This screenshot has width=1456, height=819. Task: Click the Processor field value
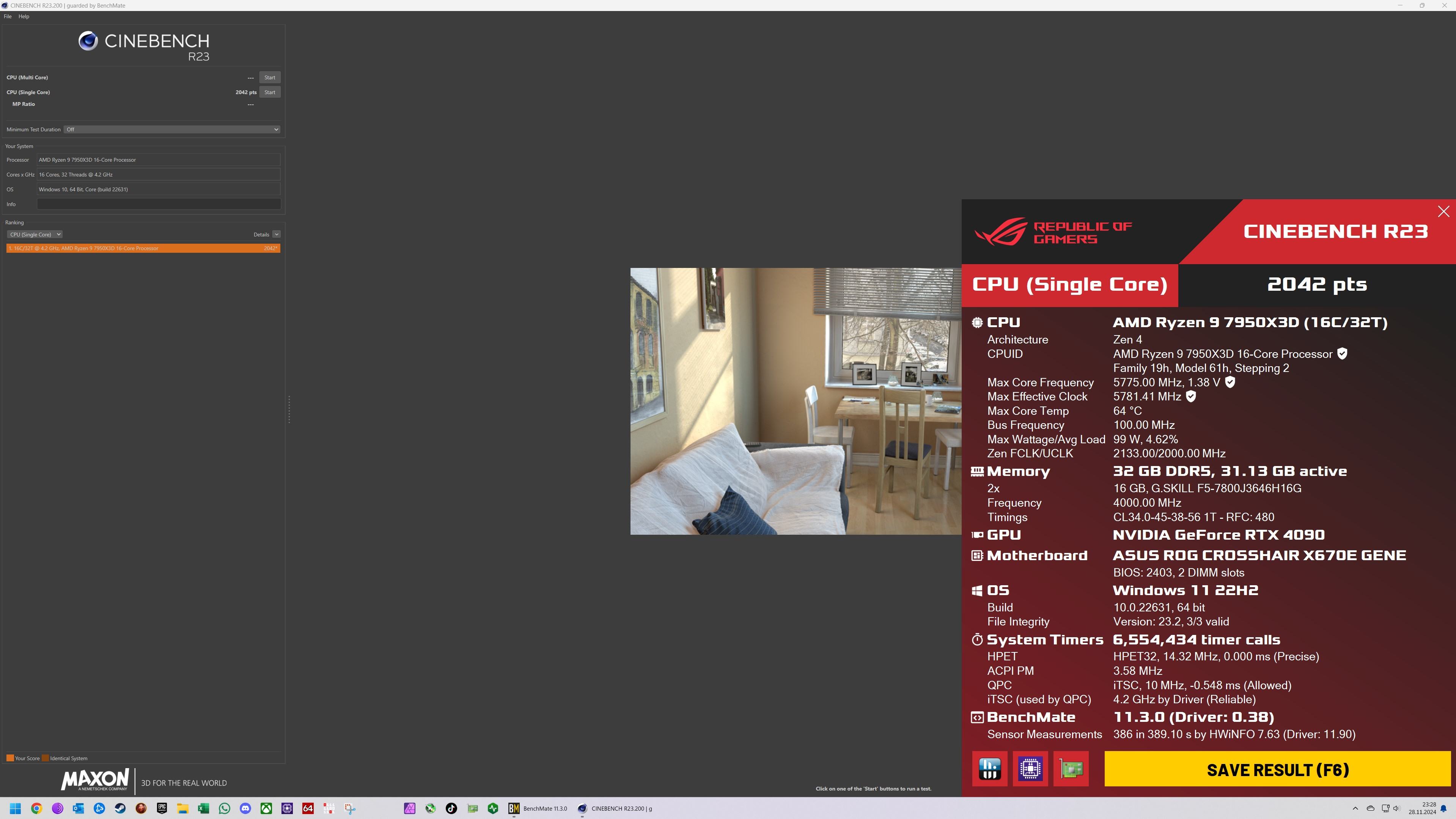pyautogui.click(x=159, y=160)
